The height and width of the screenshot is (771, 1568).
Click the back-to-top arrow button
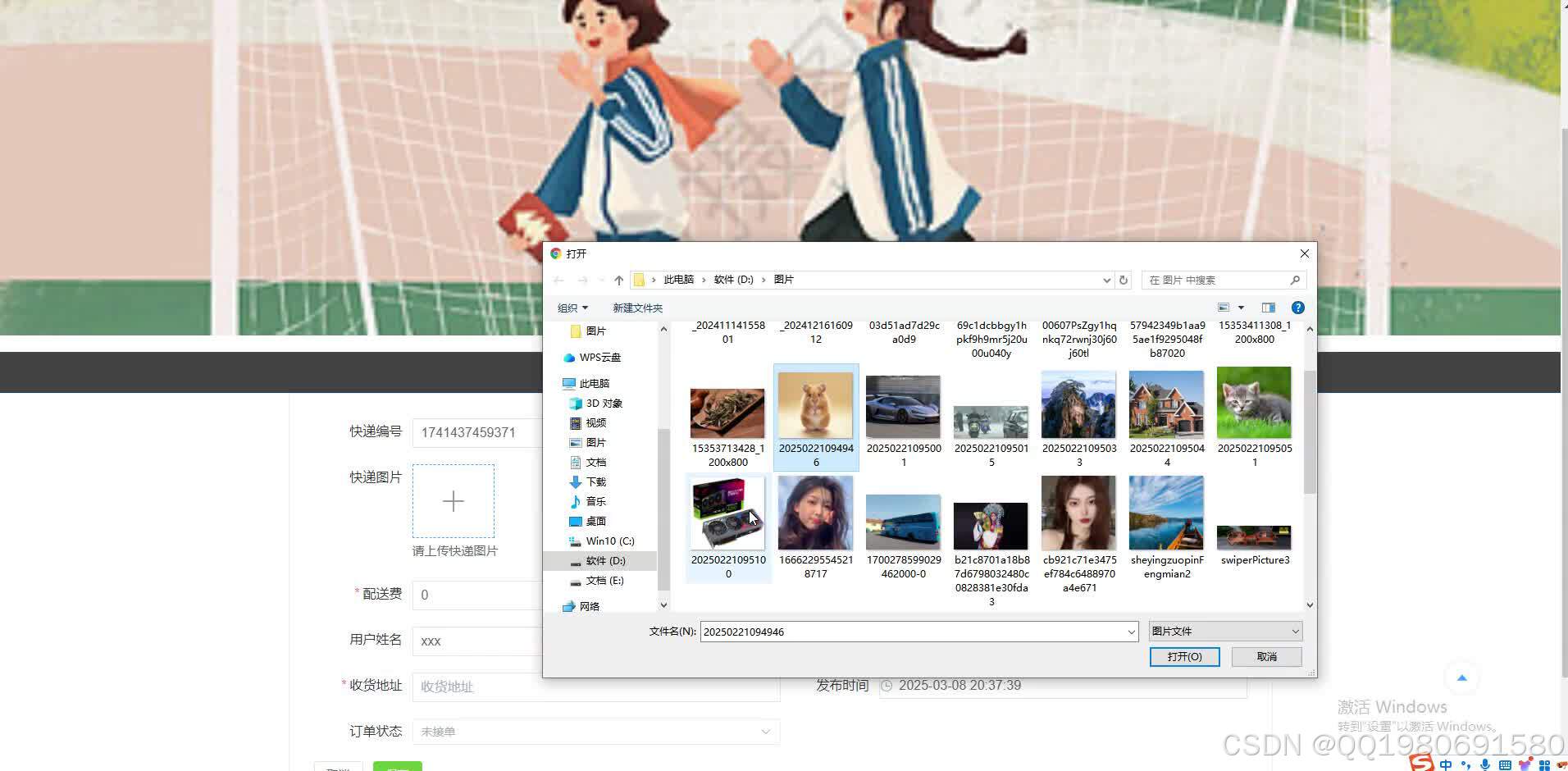[x=1461, y=678]
